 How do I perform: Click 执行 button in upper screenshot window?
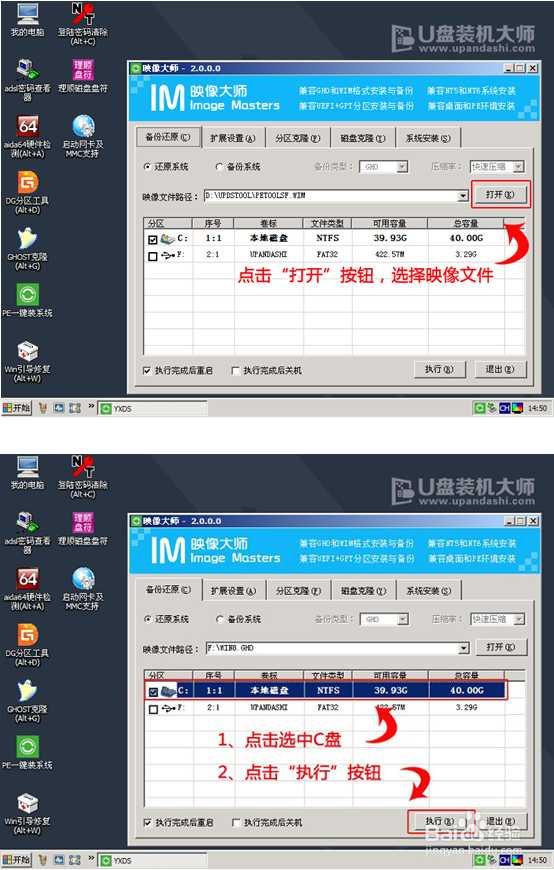pos(439,370)
